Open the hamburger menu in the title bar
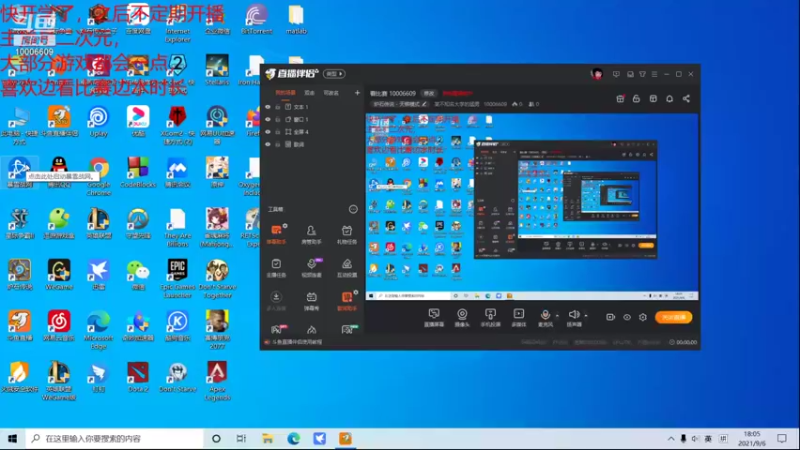 click(x=655, y=74)
